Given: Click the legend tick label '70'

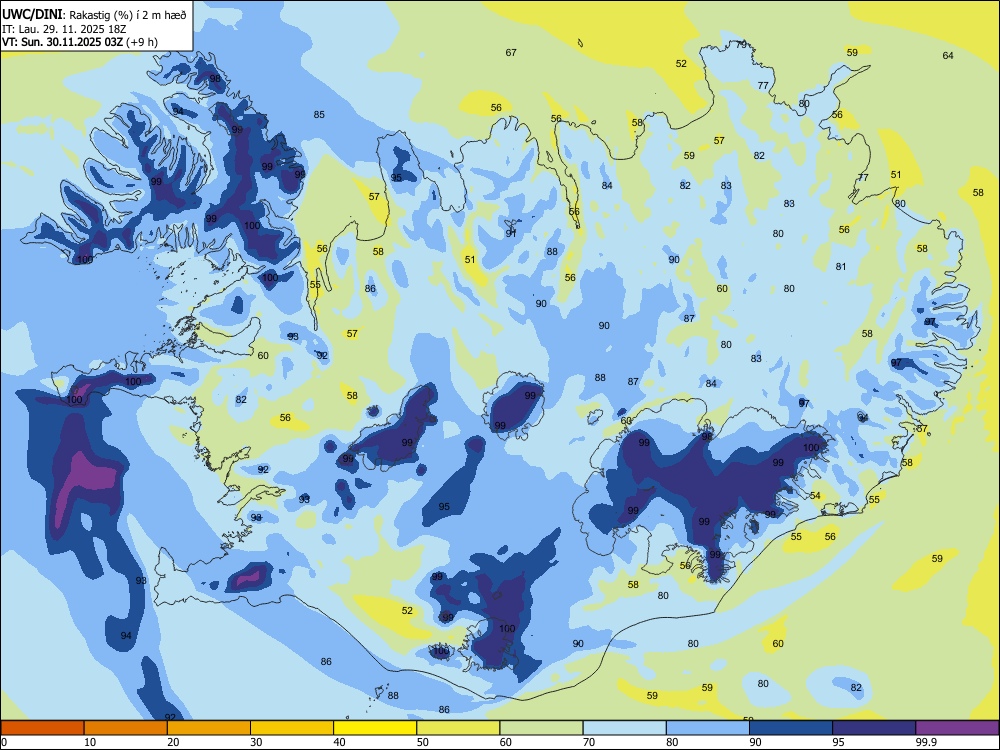Looking at the screenshot, I should pos(589,742).
